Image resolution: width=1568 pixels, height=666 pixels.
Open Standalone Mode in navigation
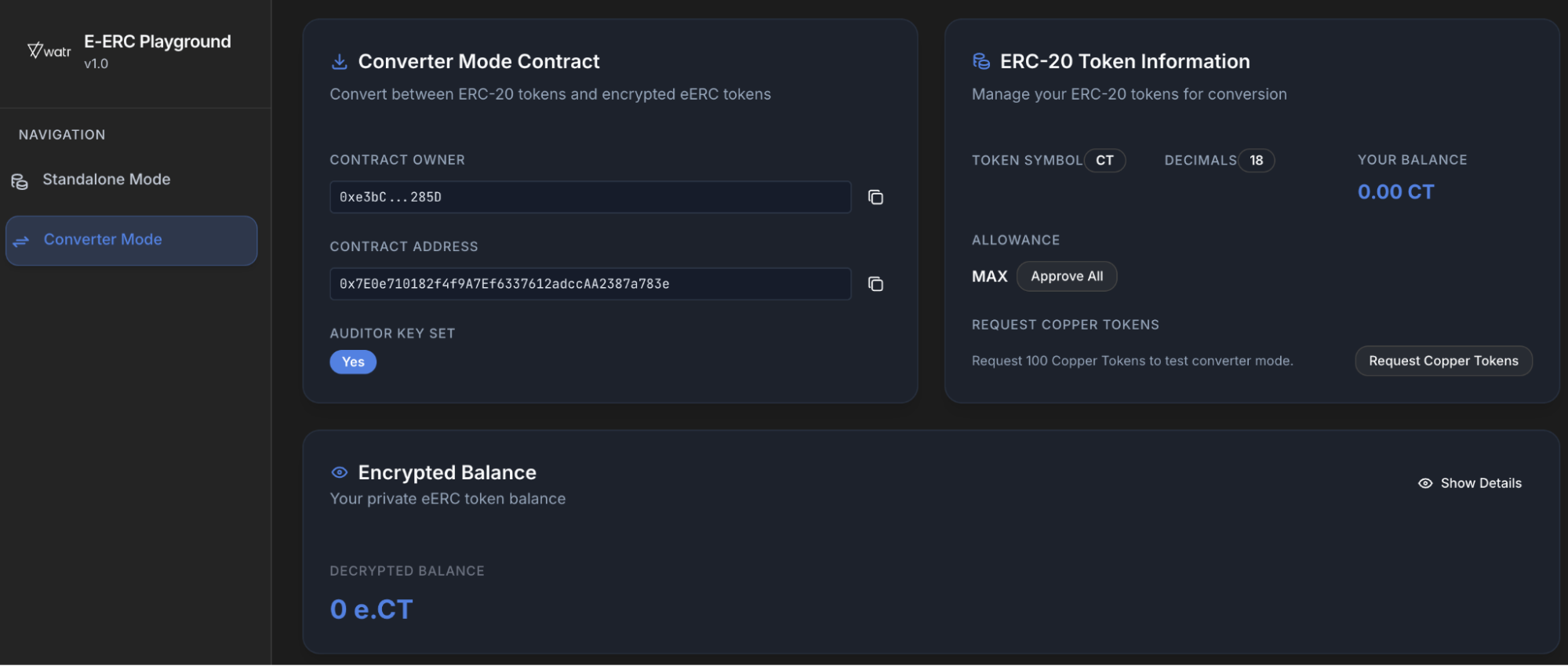(106, 180)
